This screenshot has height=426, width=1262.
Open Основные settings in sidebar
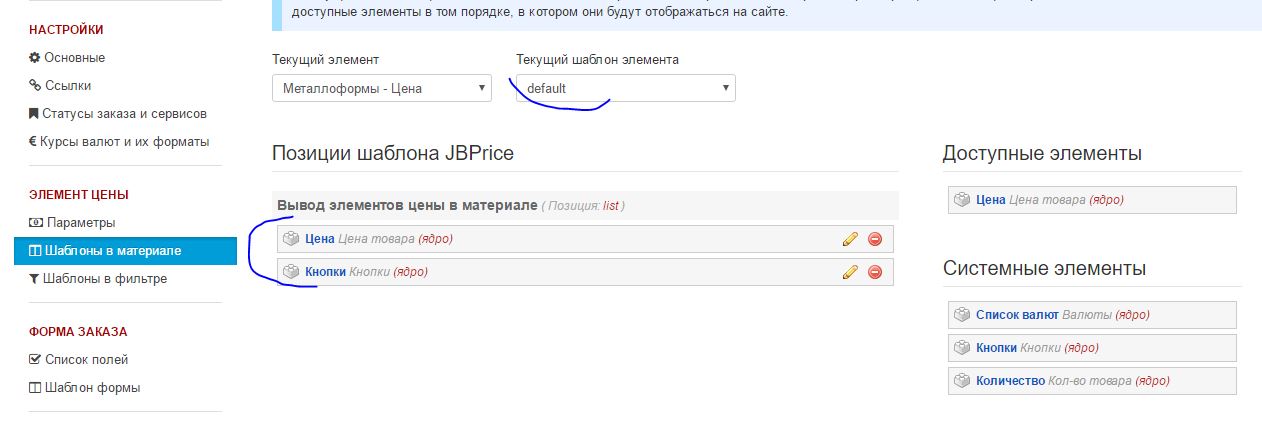[74, 58]
